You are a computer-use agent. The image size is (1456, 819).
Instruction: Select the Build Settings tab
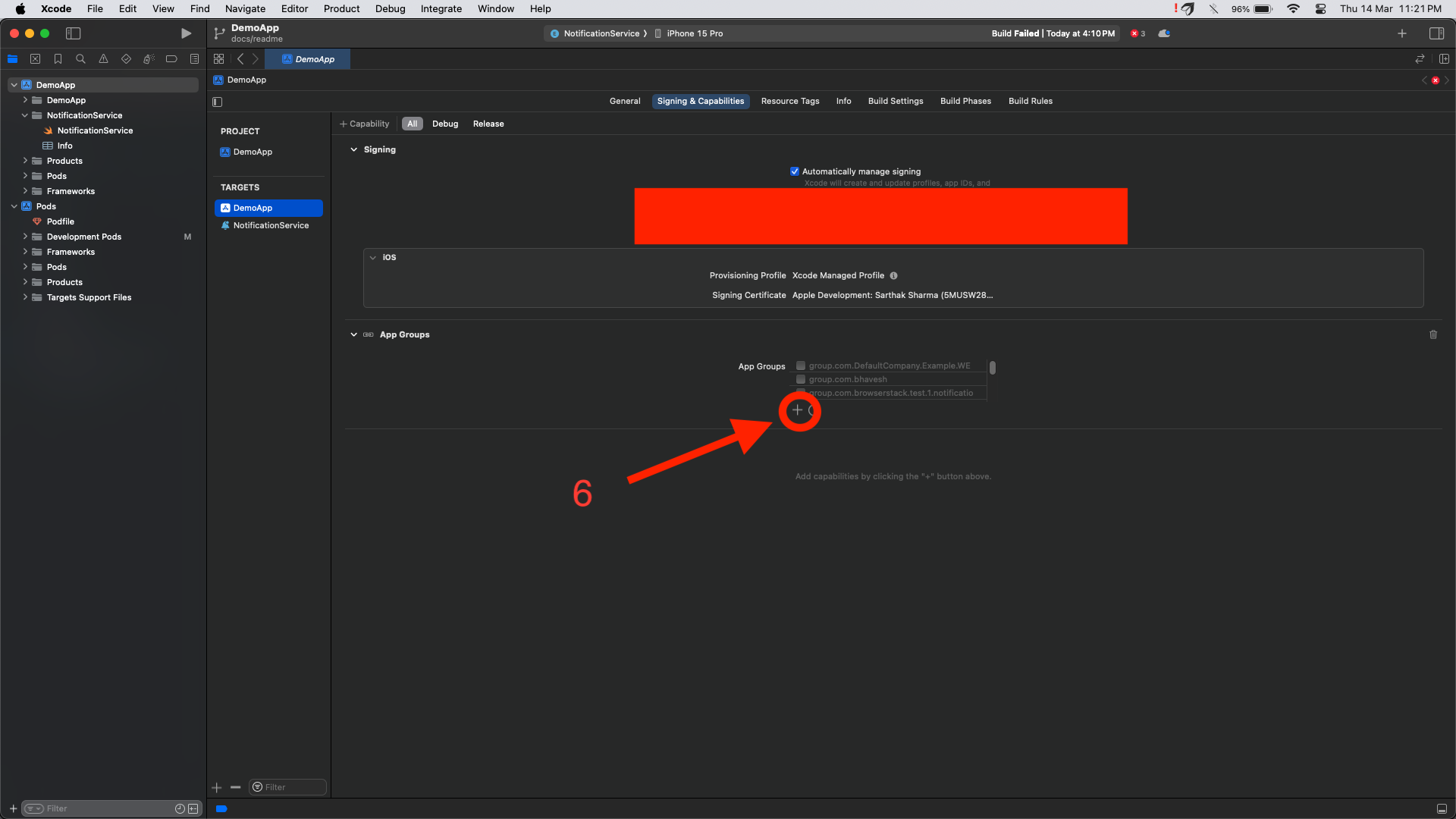coord(895,101)
